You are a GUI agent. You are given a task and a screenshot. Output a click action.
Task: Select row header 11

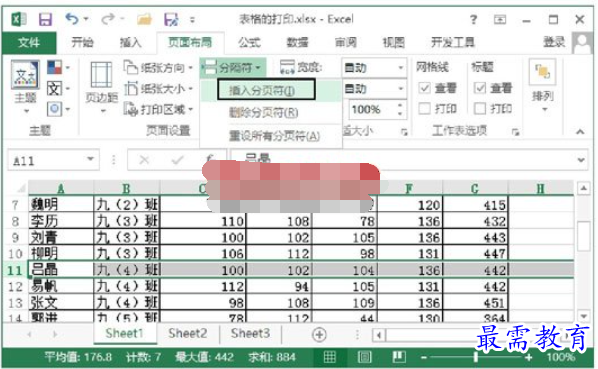(15, 270)
